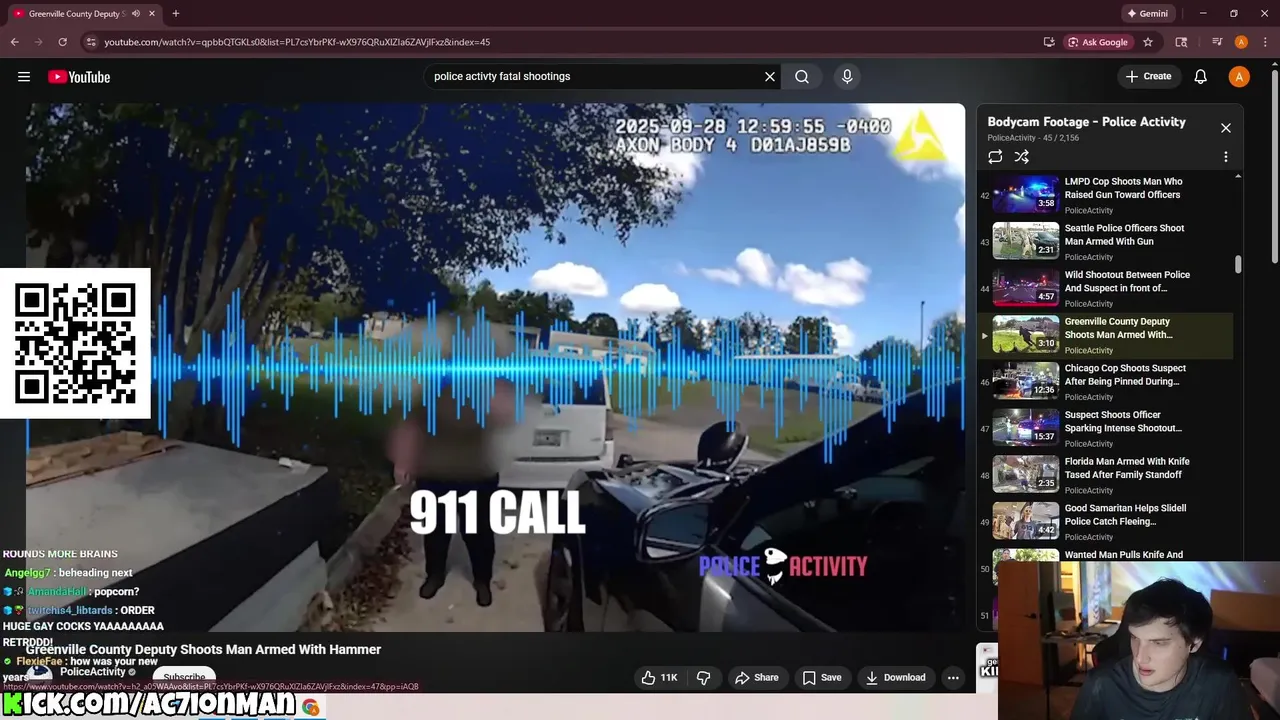Bookmark this page with the star
This screenshot has height=720, width=1280.
tap(1148, 42)
